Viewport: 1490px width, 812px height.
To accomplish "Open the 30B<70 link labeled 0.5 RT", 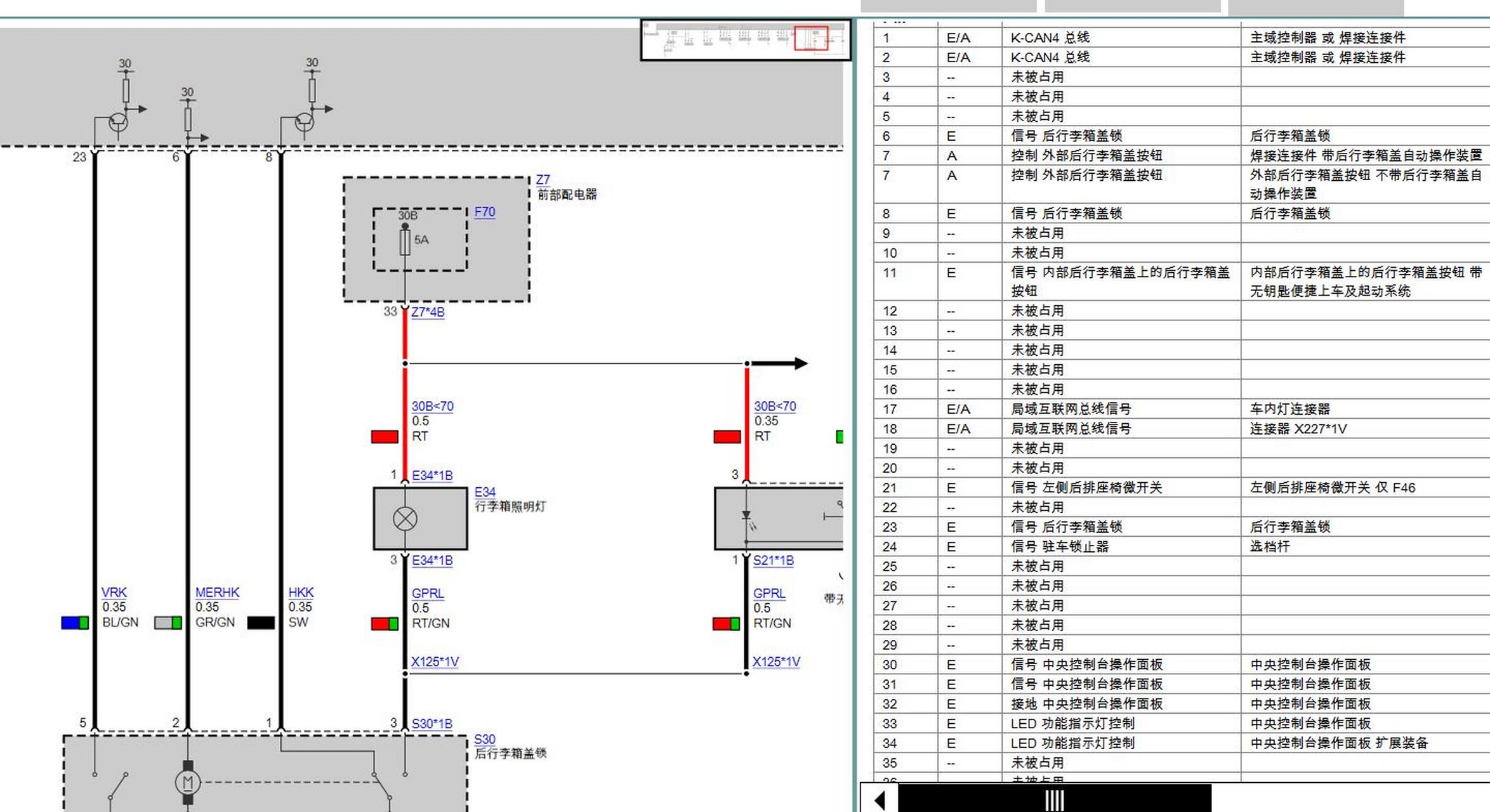I will tap(432, 406).
